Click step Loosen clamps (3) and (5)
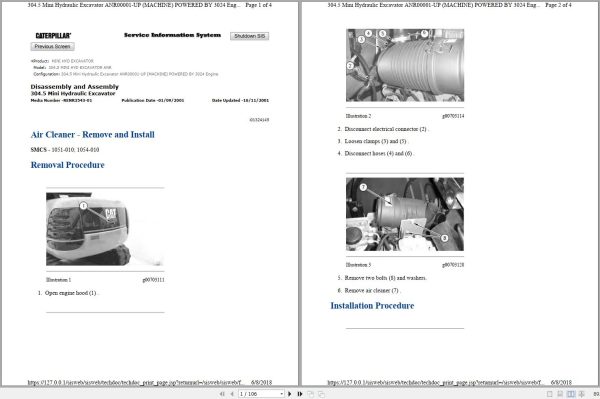The height and width of the screenshot is (399, 600). point(376,141)
